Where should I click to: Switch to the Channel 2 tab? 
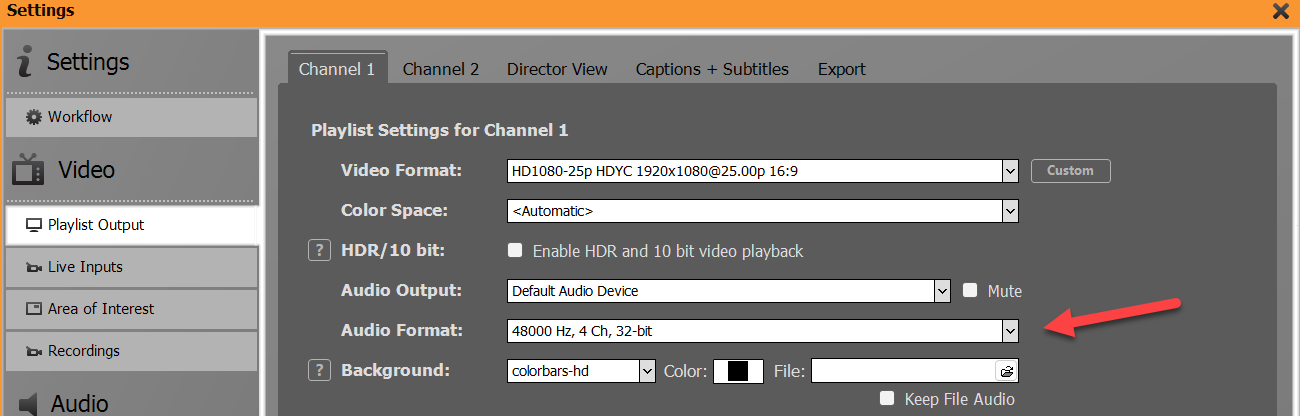coord(441,69)
